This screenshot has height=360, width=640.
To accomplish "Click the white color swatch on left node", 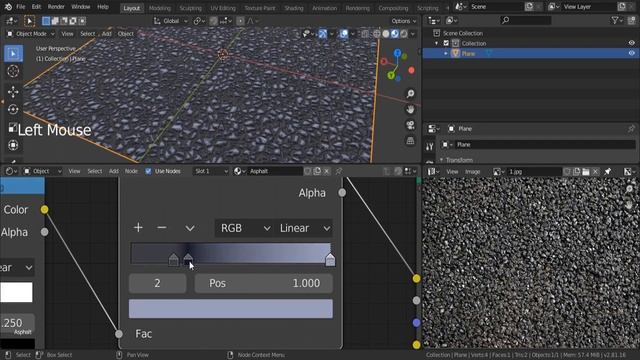I will tap(16, 292).
